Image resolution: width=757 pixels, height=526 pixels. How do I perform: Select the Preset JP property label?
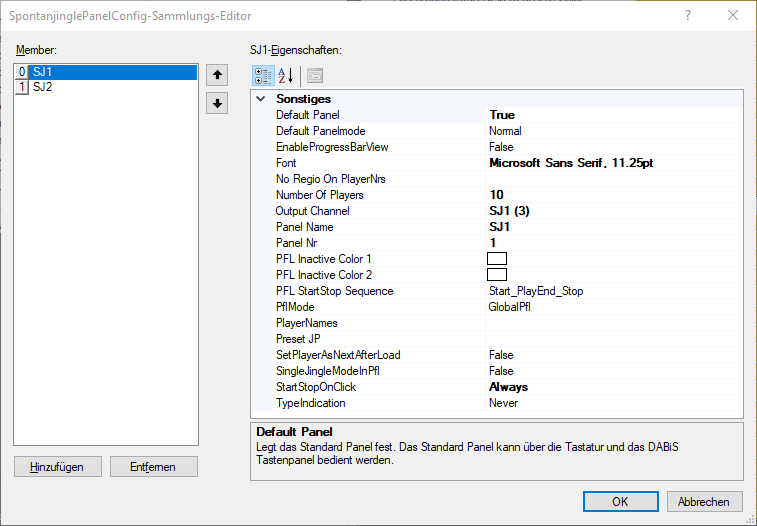click(298, 338)
